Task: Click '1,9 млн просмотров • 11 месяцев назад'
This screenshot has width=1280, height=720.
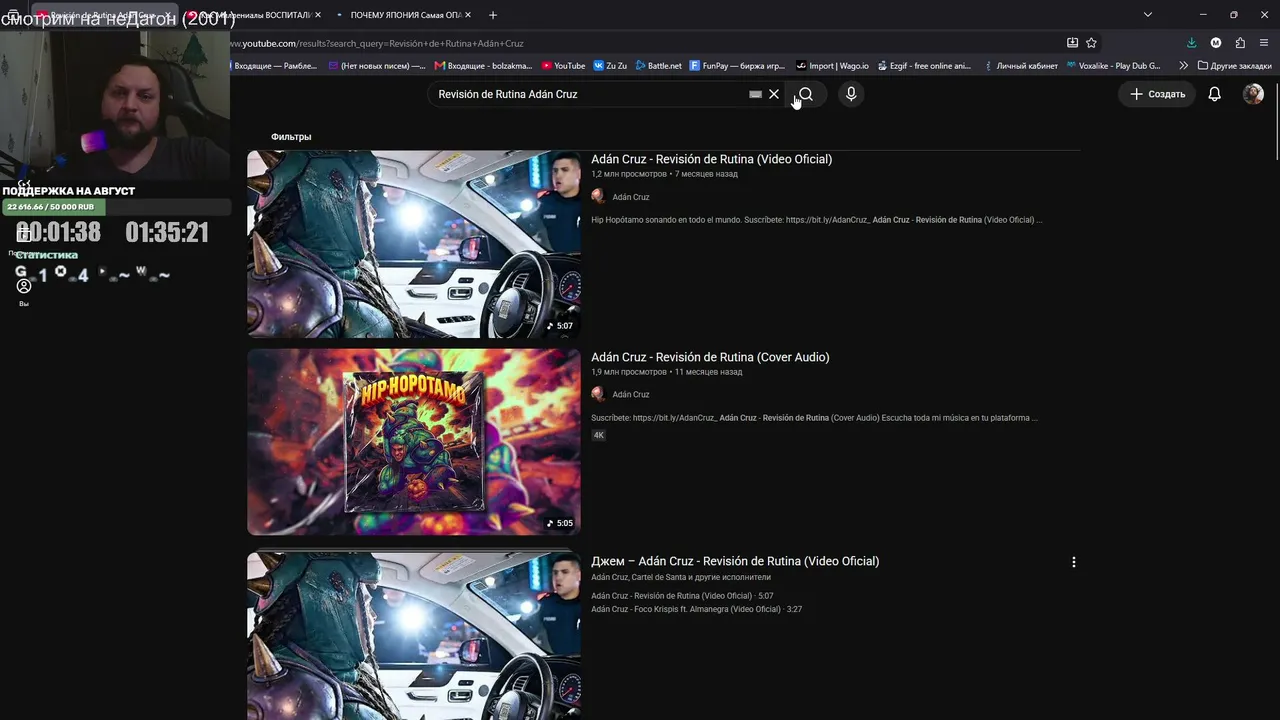Action: click(666, 372)
